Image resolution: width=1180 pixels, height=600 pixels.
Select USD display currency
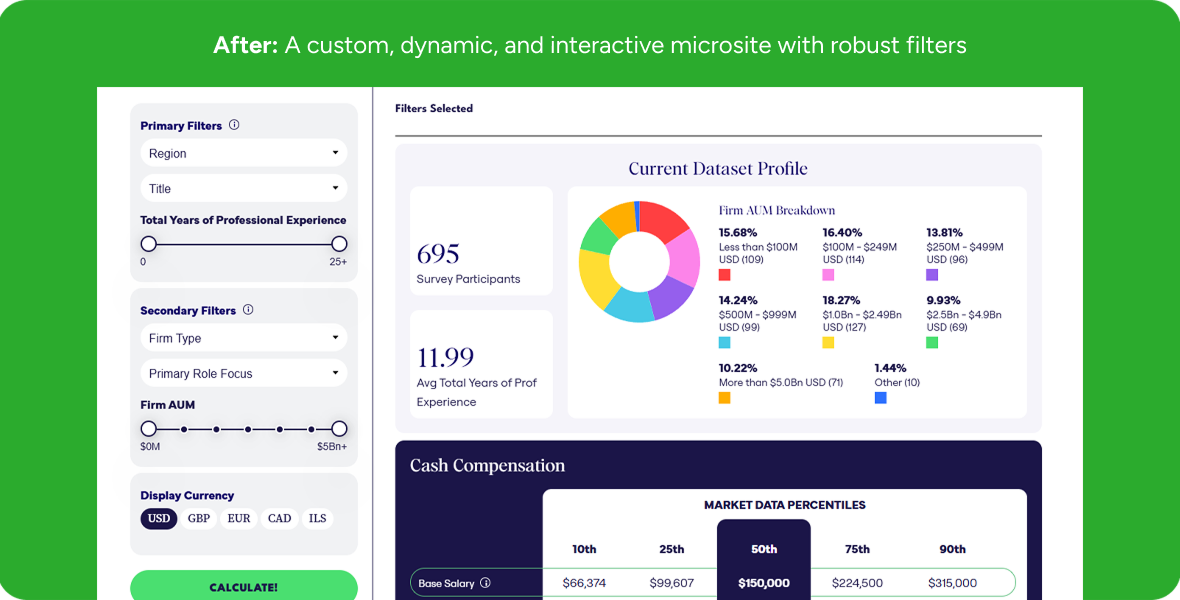(x=159, y=519)
